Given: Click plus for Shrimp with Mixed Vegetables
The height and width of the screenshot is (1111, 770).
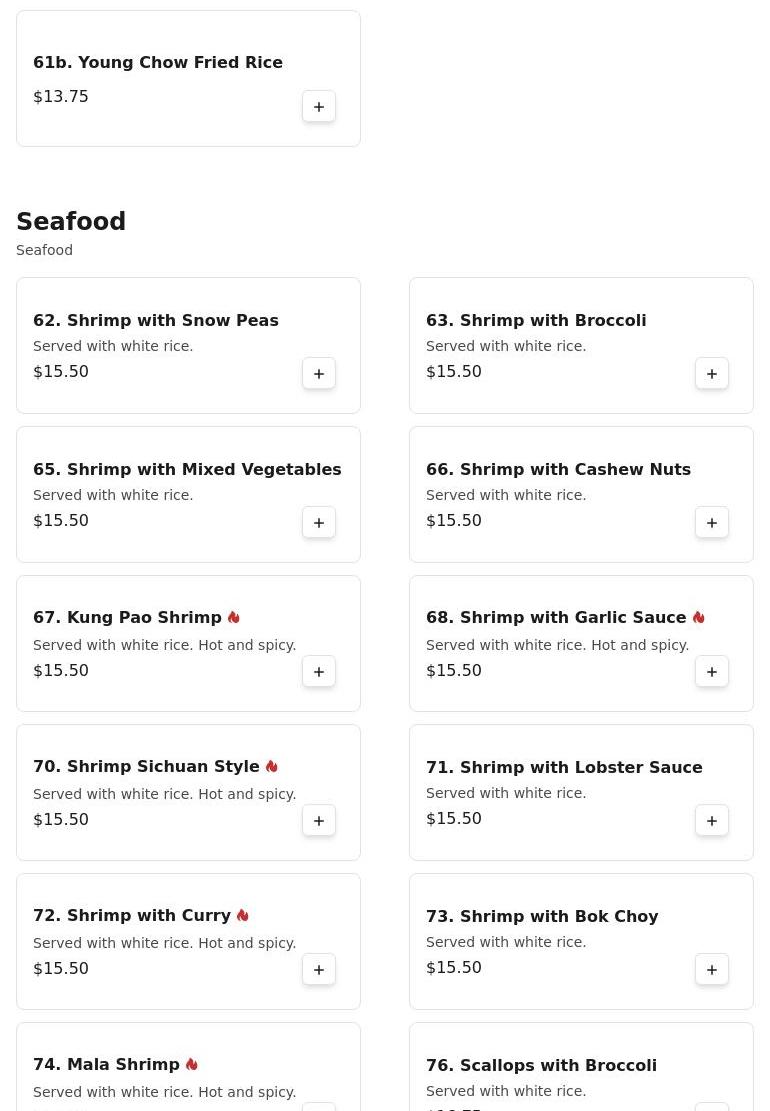Looking at the screenshot, I should [x=319, y=523].
